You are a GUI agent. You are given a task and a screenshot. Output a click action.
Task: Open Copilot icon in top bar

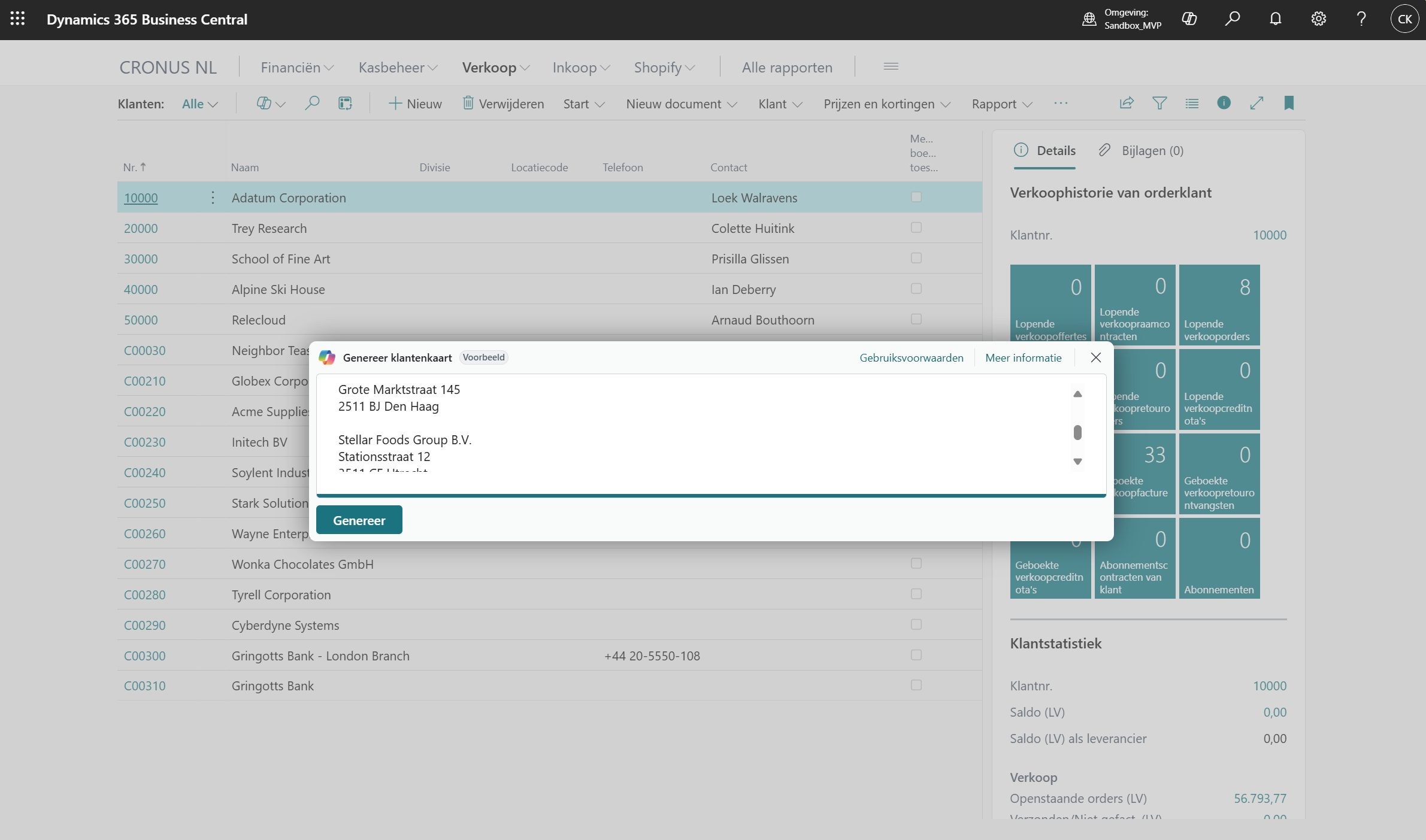[x=1189, y=19]
